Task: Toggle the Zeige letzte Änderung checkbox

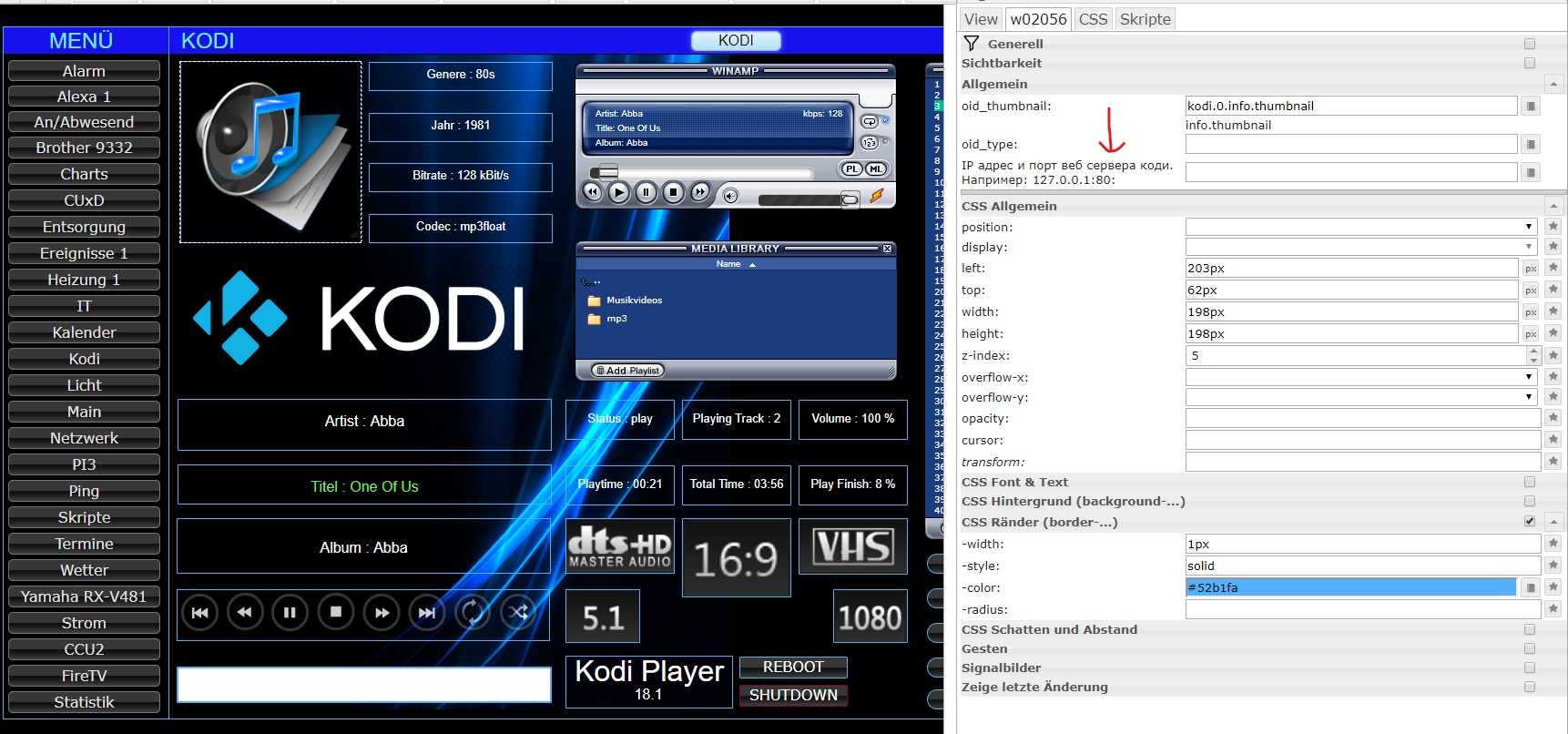Action: coord(1530,687)
